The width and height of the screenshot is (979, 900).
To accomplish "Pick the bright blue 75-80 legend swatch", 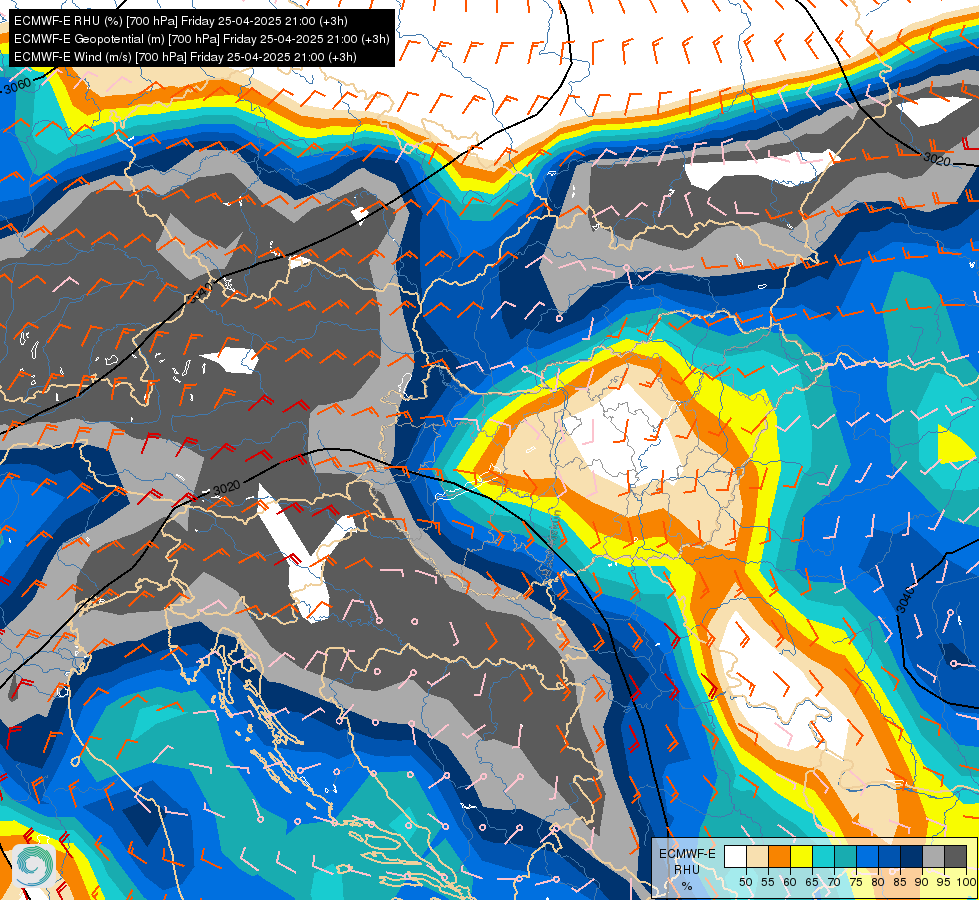I will (x=867, y=856).
